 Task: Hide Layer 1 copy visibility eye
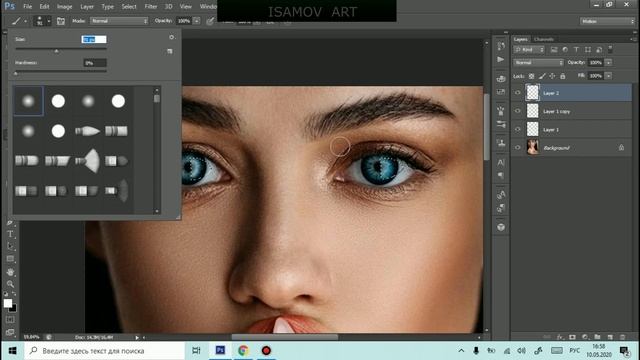(518, 111)
